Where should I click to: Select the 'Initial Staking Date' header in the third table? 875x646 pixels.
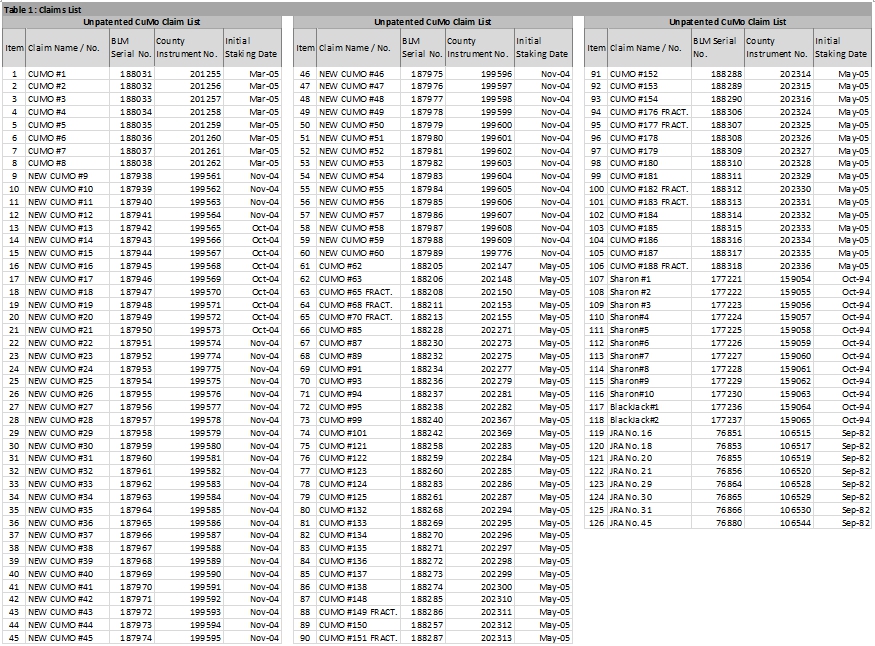841,47
